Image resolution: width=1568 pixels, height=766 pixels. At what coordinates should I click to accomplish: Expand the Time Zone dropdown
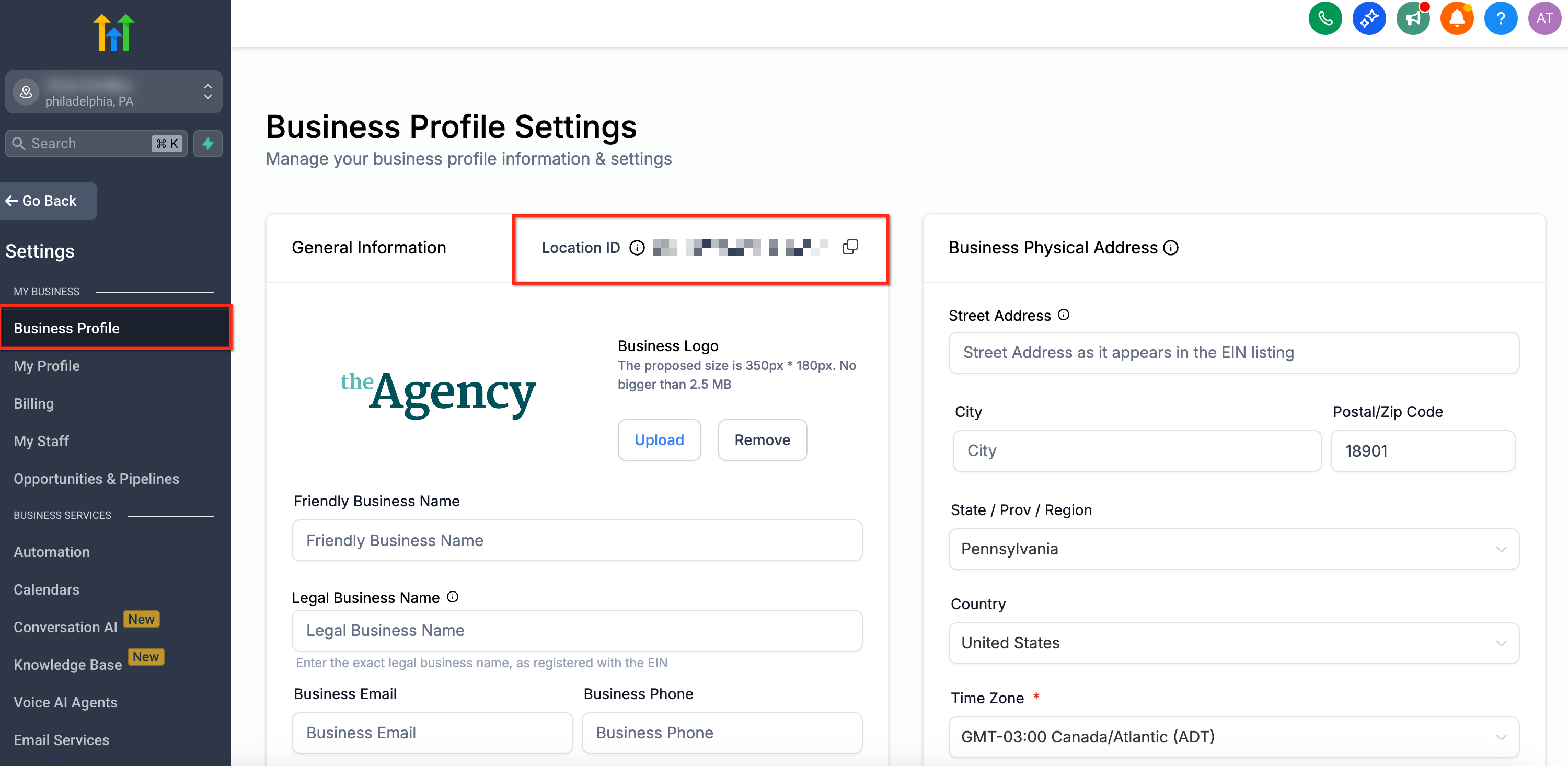tap(1233, 736)
